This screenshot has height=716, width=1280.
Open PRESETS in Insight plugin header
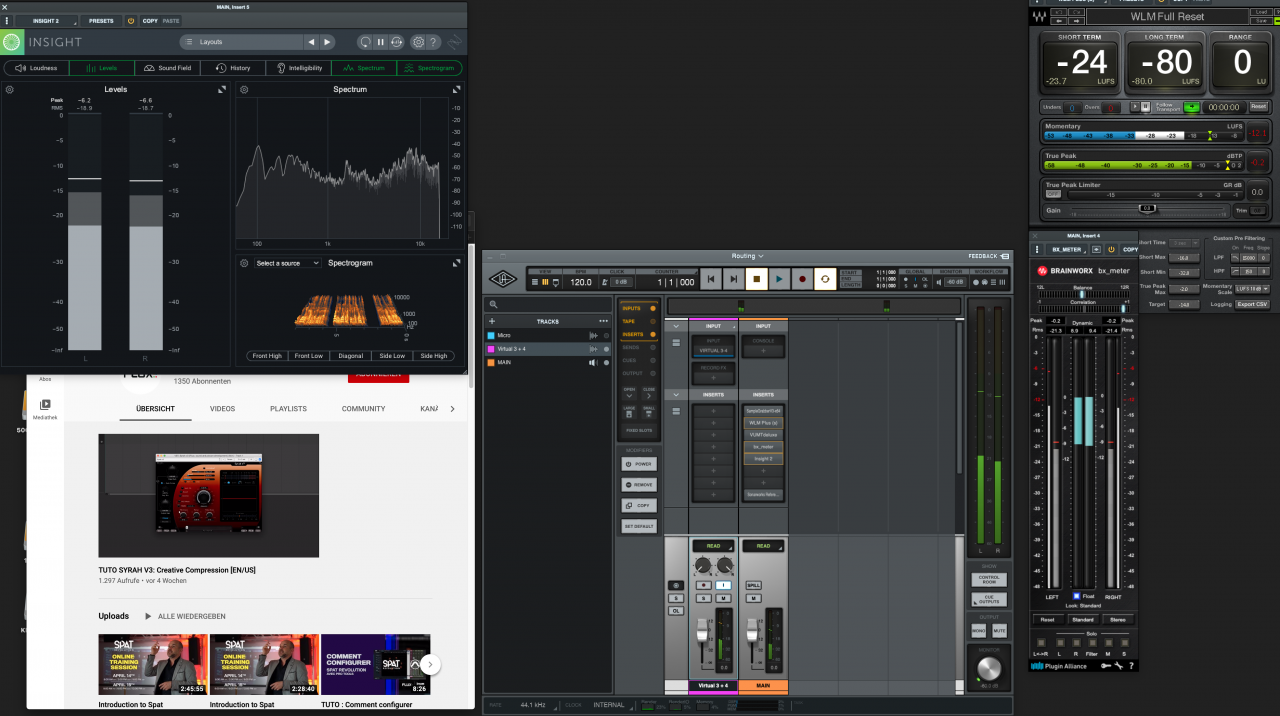pyautogui.click(x=101, y=20)
